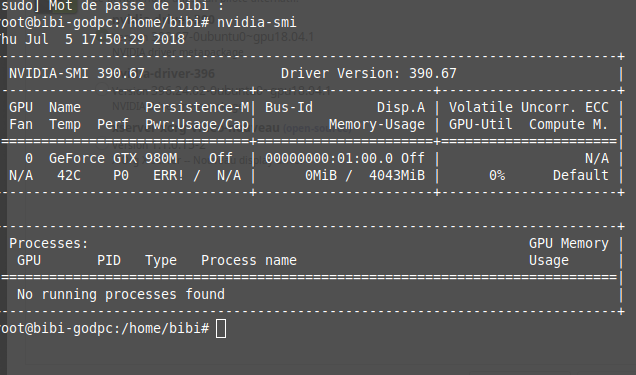Click the "ERR!" power usage value
The width and height of the screenshot is (636, 375).
tap(169, 176)
